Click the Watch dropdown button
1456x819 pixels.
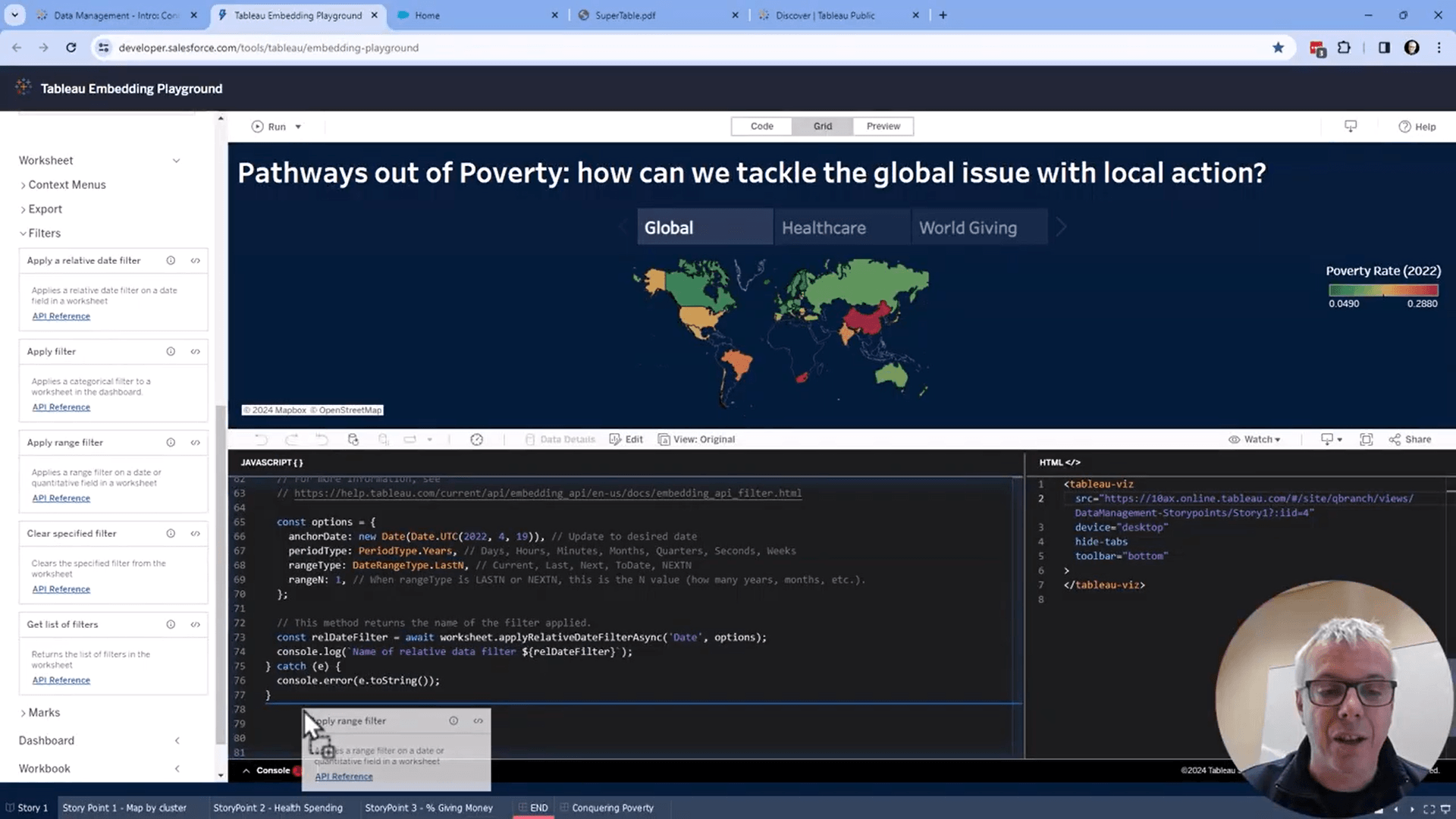(x=1255, y=439)
